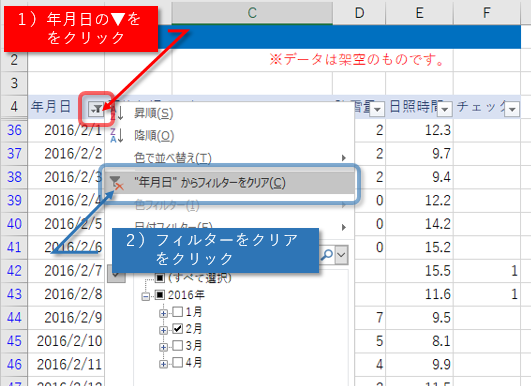Expand the 2月 tree node
The height and width of the screenshot is (386, 531).
(x=163, y=330)
